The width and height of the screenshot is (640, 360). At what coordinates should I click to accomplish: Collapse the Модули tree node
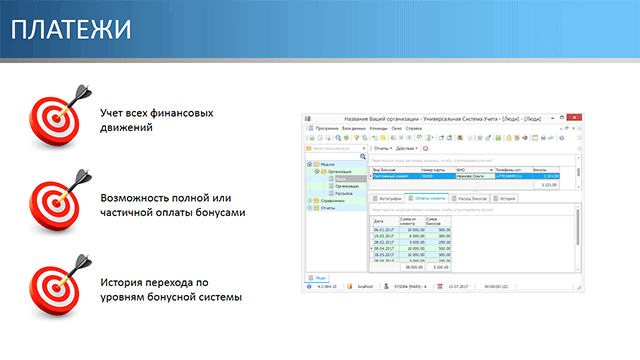309,164
